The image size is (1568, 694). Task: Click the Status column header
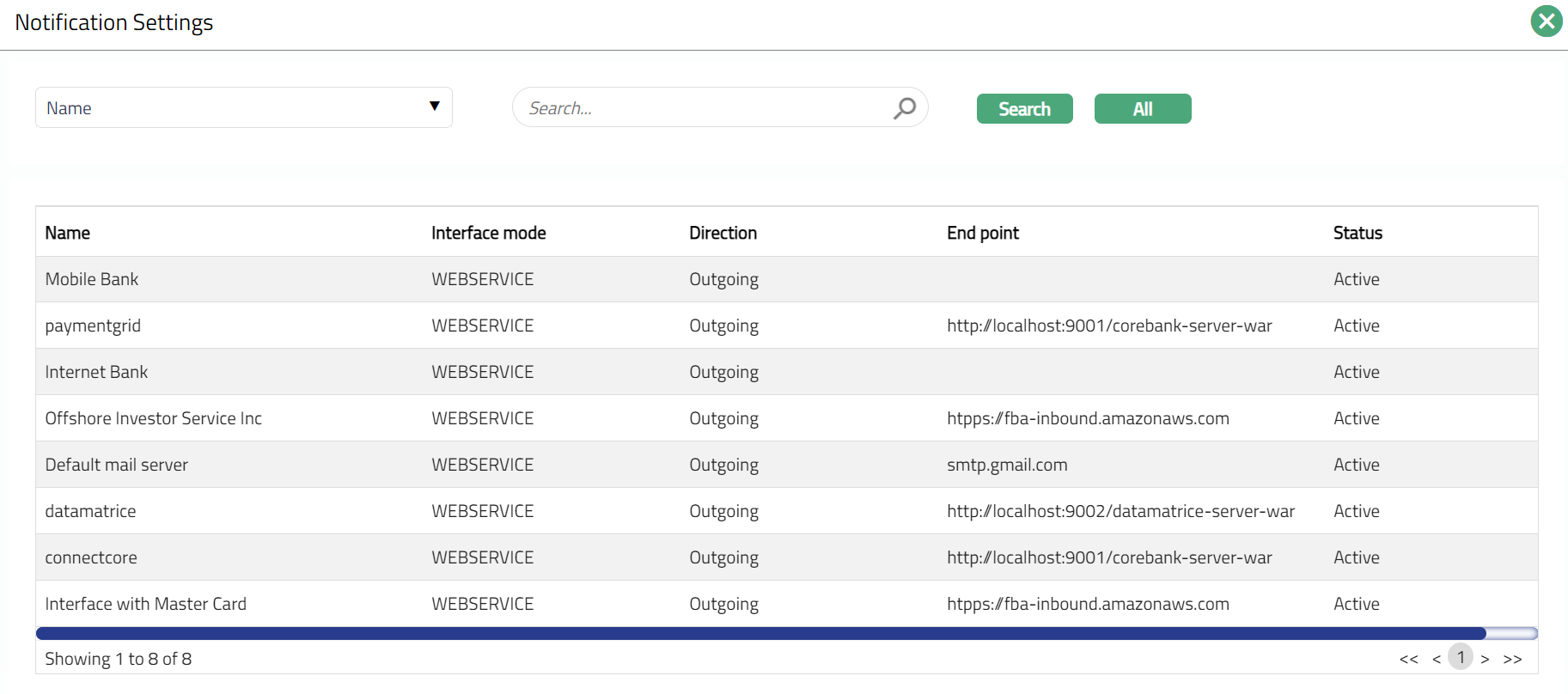tap(1358, 233)
